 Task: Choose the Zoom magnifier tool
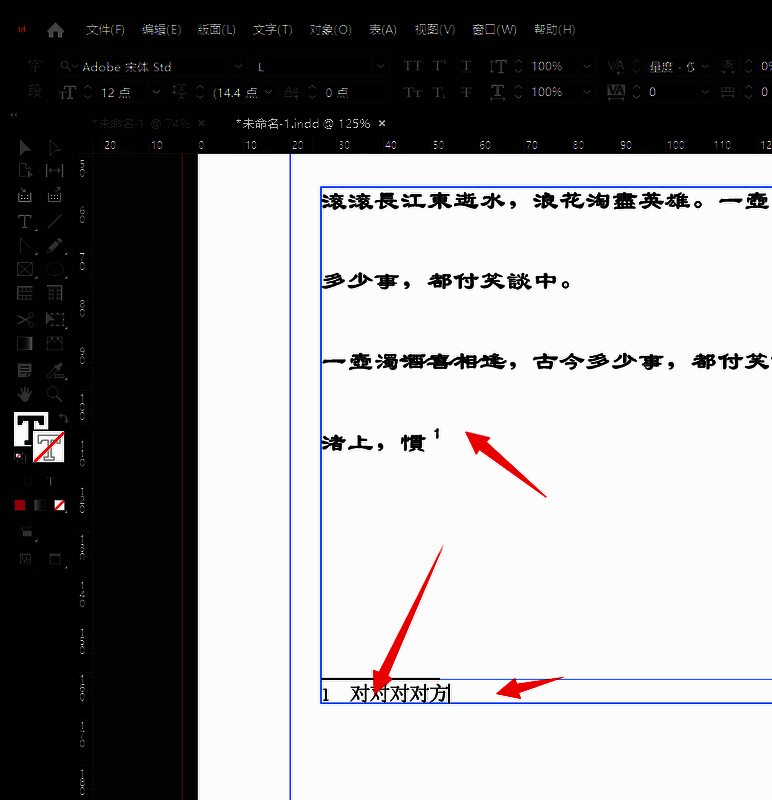coord(55,393)
